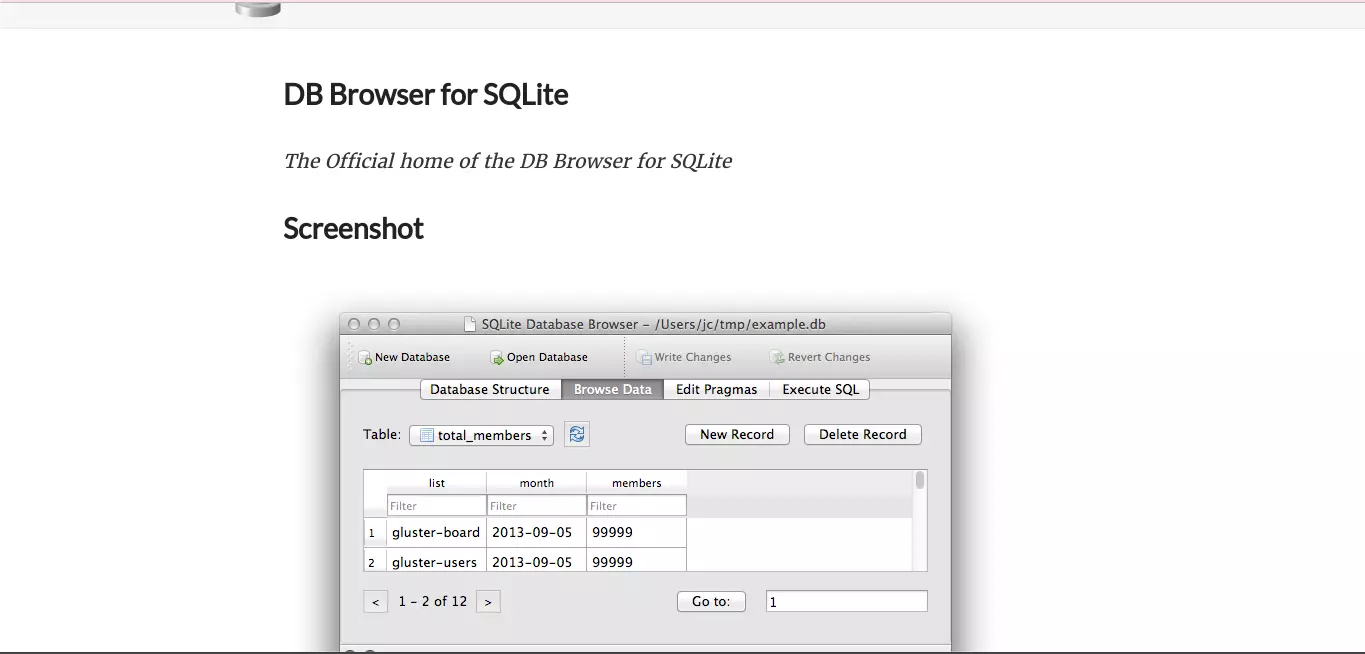Select the gluster-users cell
Image resolution: width=1365 pixels, height=654 pixels.
click(436, 560)
